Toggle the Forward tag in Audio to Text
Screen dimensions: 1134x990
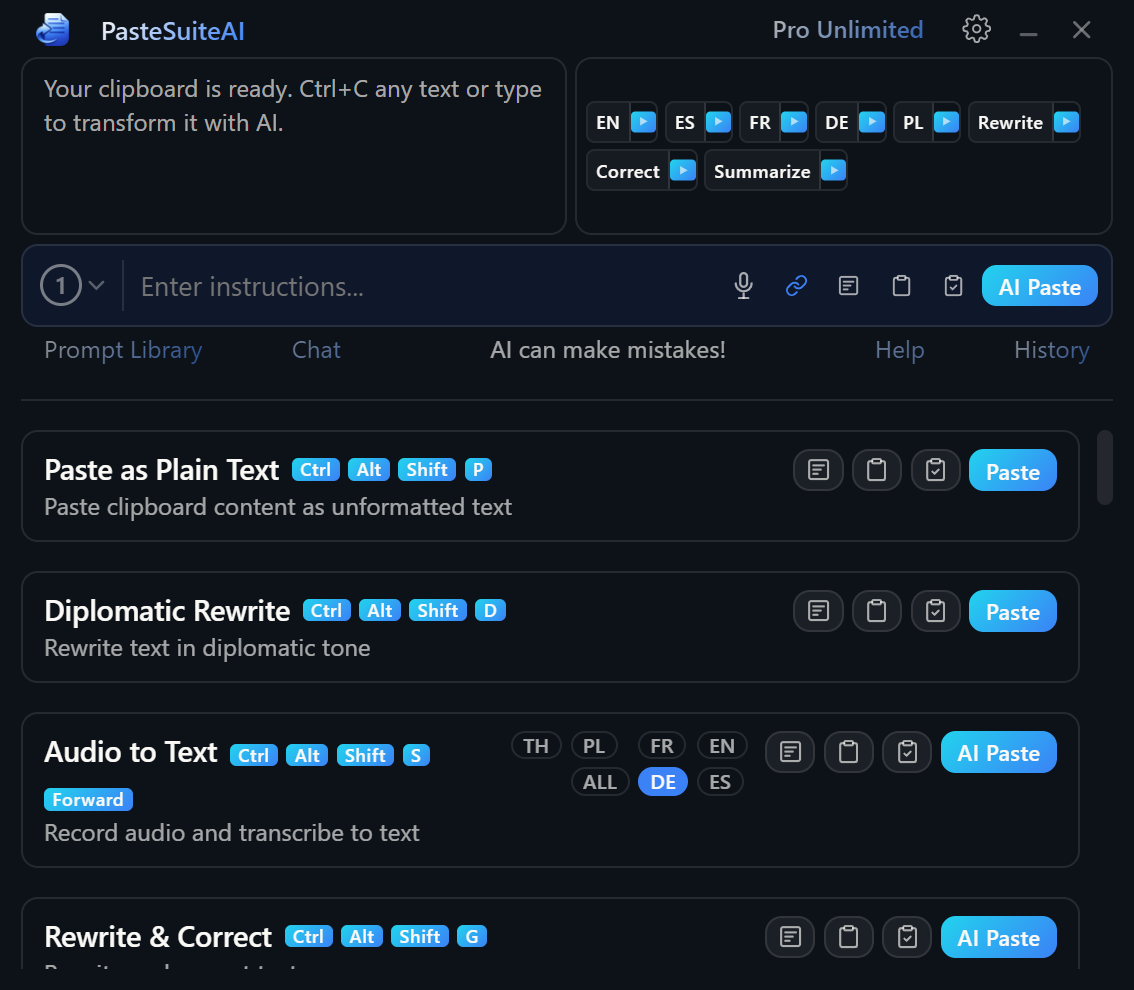tap(88, 799)
